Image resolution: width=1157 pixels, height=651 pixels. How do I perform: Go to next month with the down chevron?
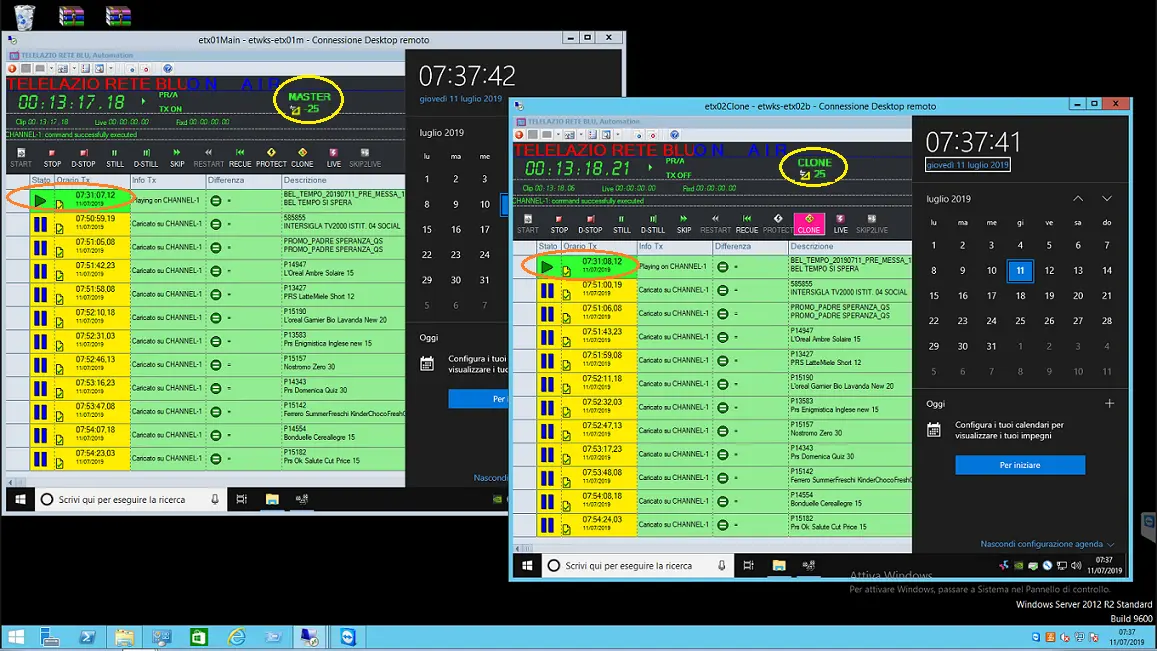[x=1107, y=199]
